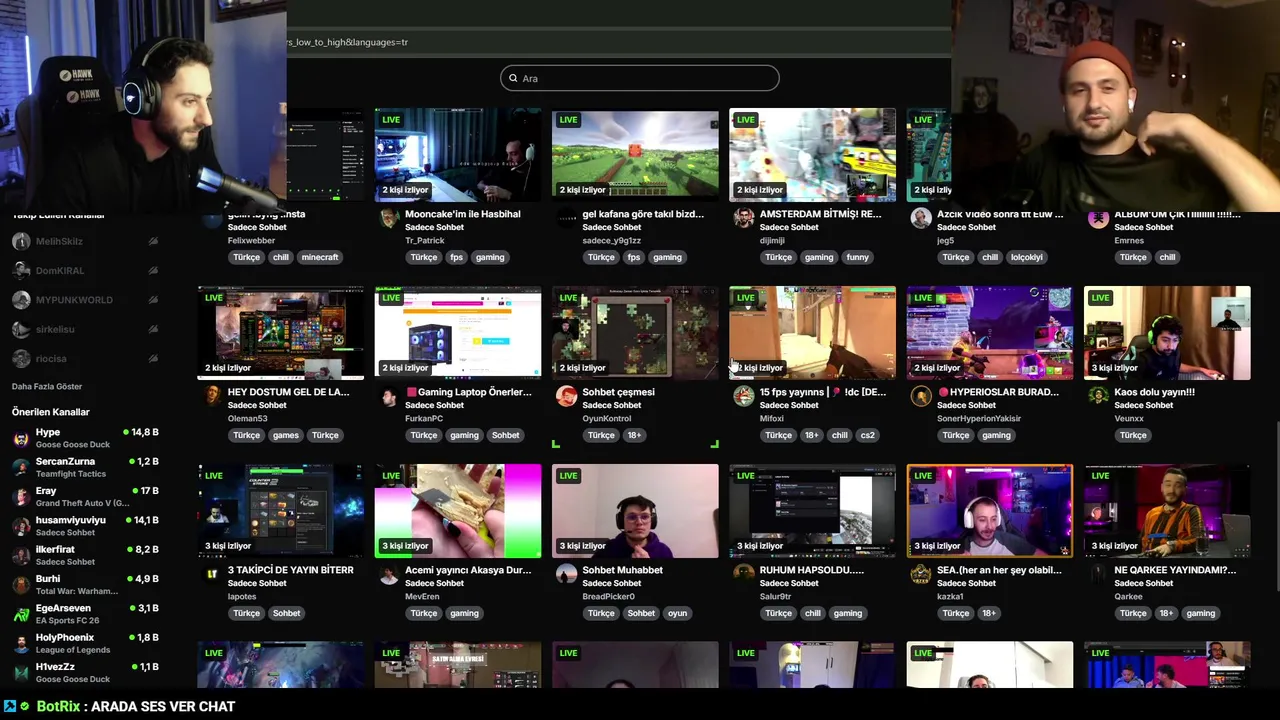Open Mooncake'im ile Hasbihal stream title

pyautogui.click(x=462, y=214)
